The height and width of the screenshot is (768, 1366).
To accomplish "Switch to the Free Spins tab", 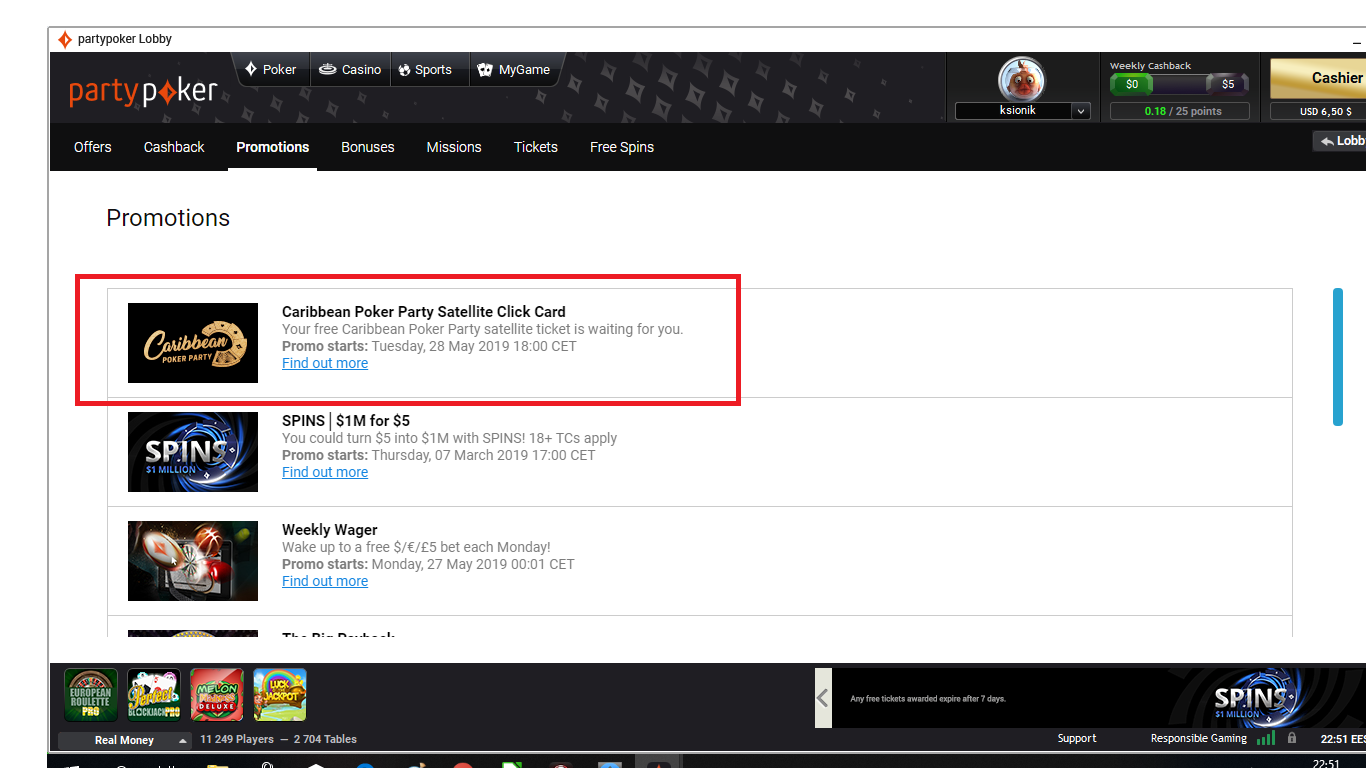I will point(622,147).
